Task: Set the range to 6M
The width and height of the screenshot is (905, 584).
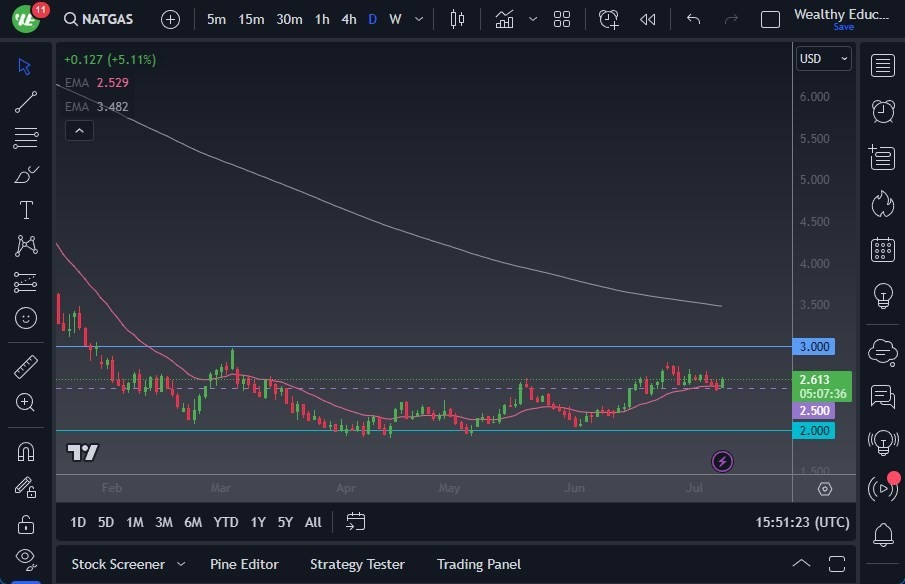Action: (x=193, y=522)
